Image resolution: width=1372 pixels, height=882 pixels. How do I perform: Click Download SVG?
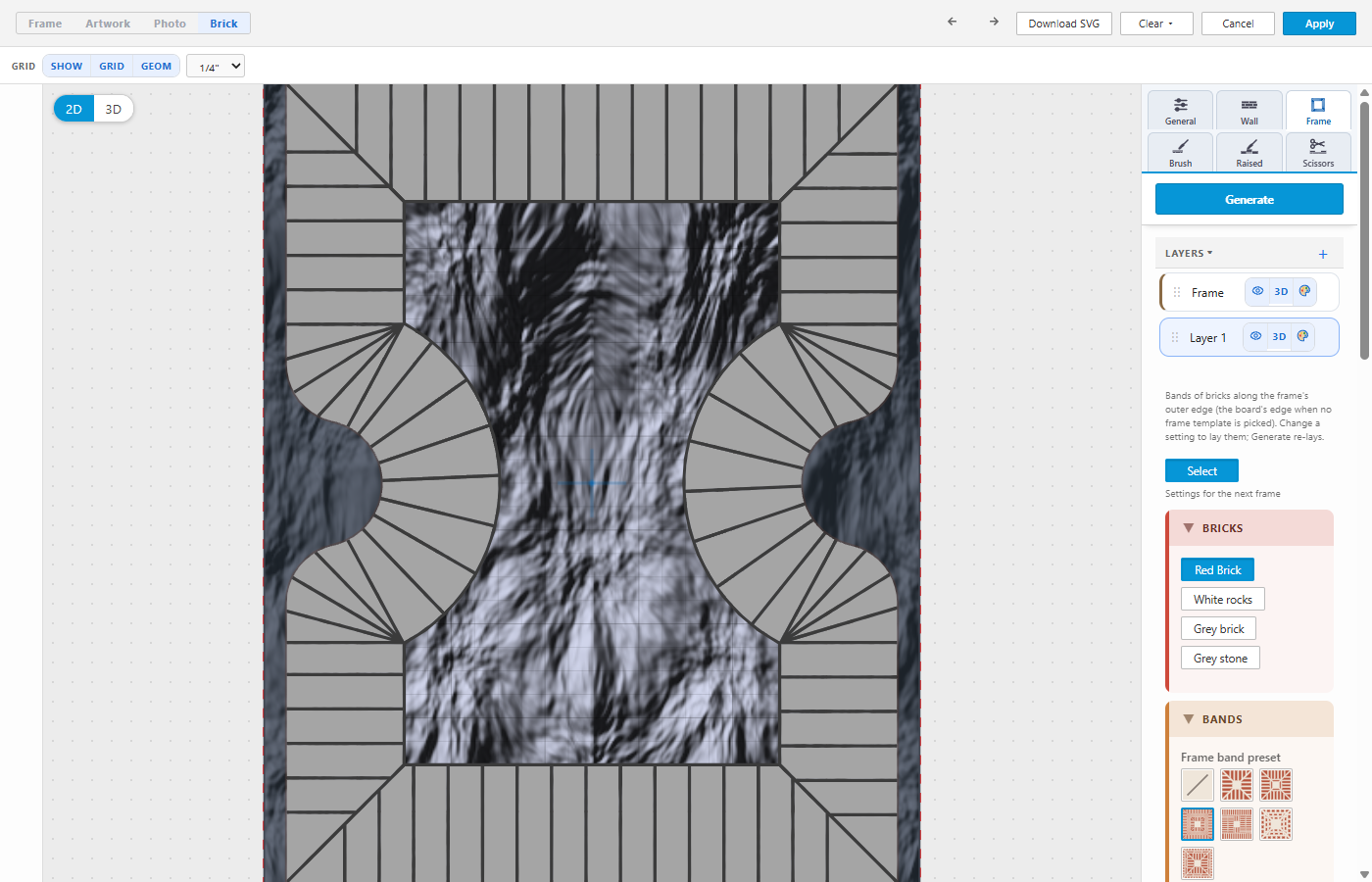[x=1064, y=24]
